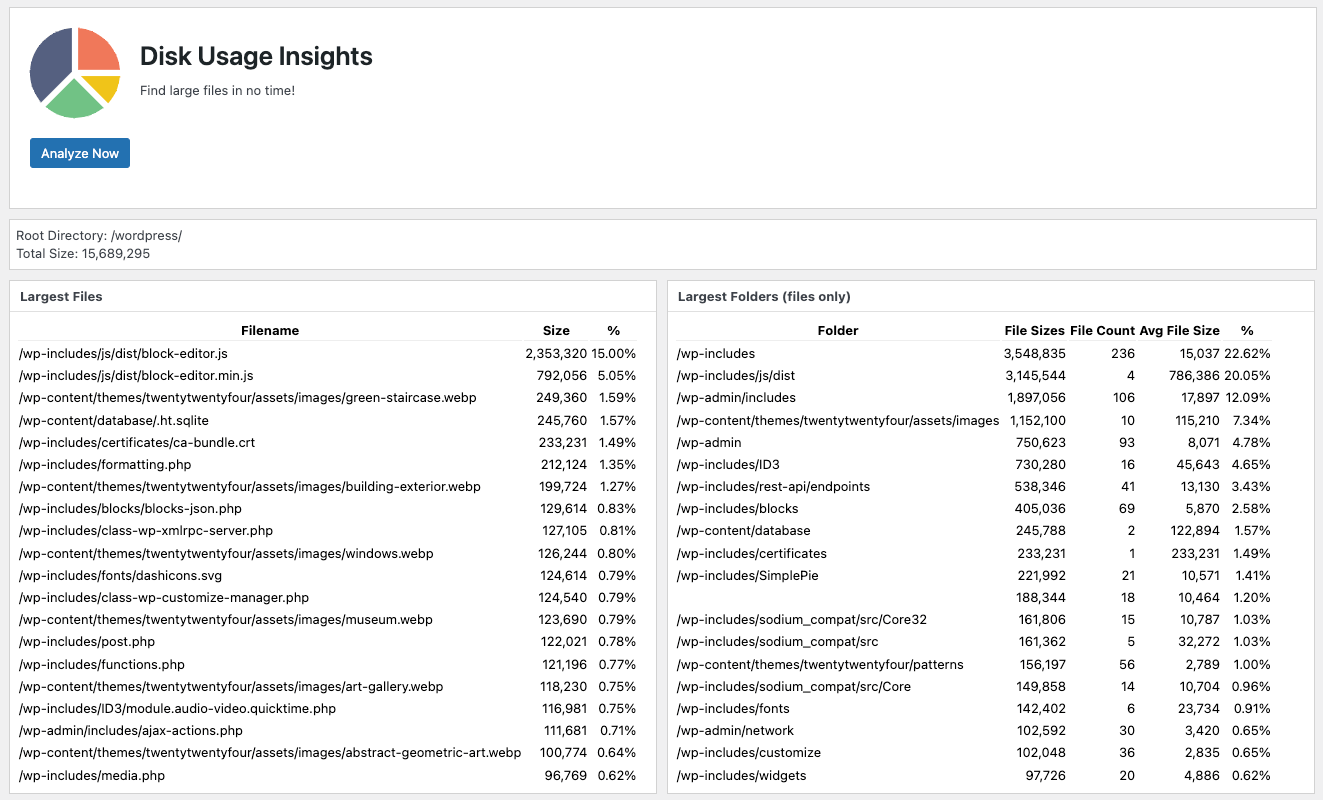Select /wp-includes/js/dist/block-editor.js file row
Image resolution: width=1323 pixels, height=800 pixels.
(328, 353)
